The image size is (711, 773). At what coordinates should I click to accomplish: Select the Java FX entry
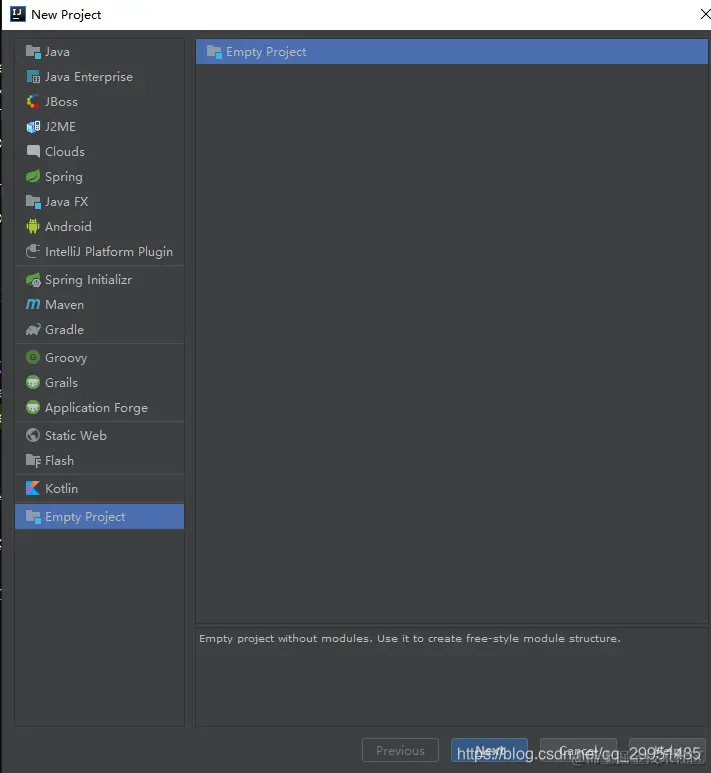(x=100, y=202)
